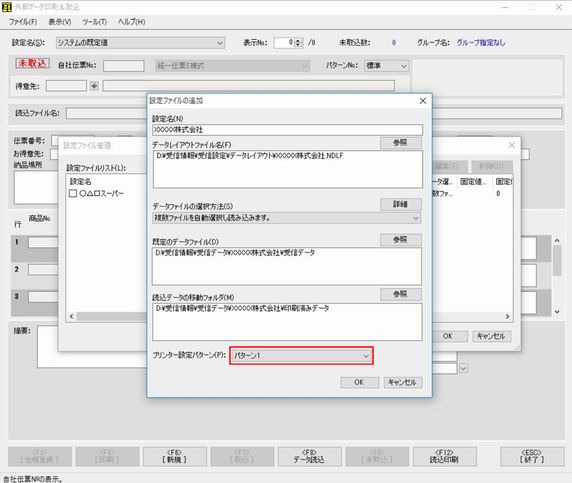Close the 設定ファイル管理 dialog with X
572x483 pixels.
click(511, 145)
